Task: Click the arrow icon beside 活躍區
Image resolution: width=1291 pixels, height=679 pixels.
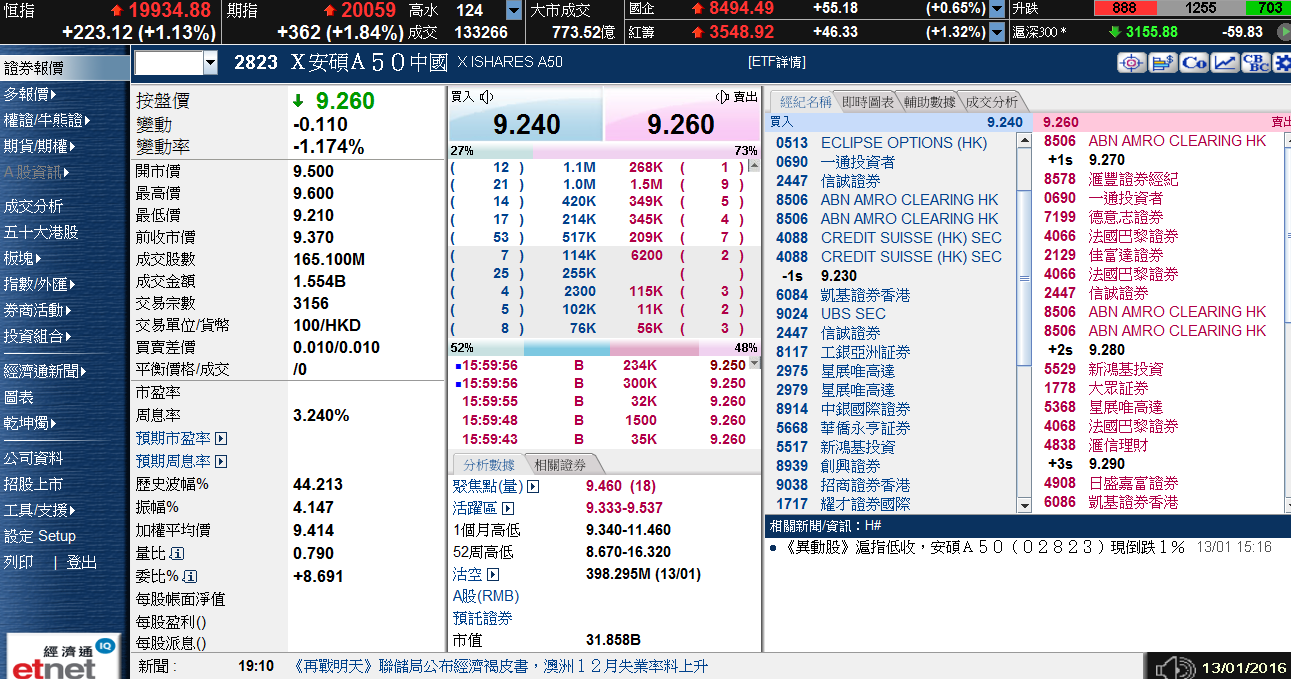Action: 508,509
